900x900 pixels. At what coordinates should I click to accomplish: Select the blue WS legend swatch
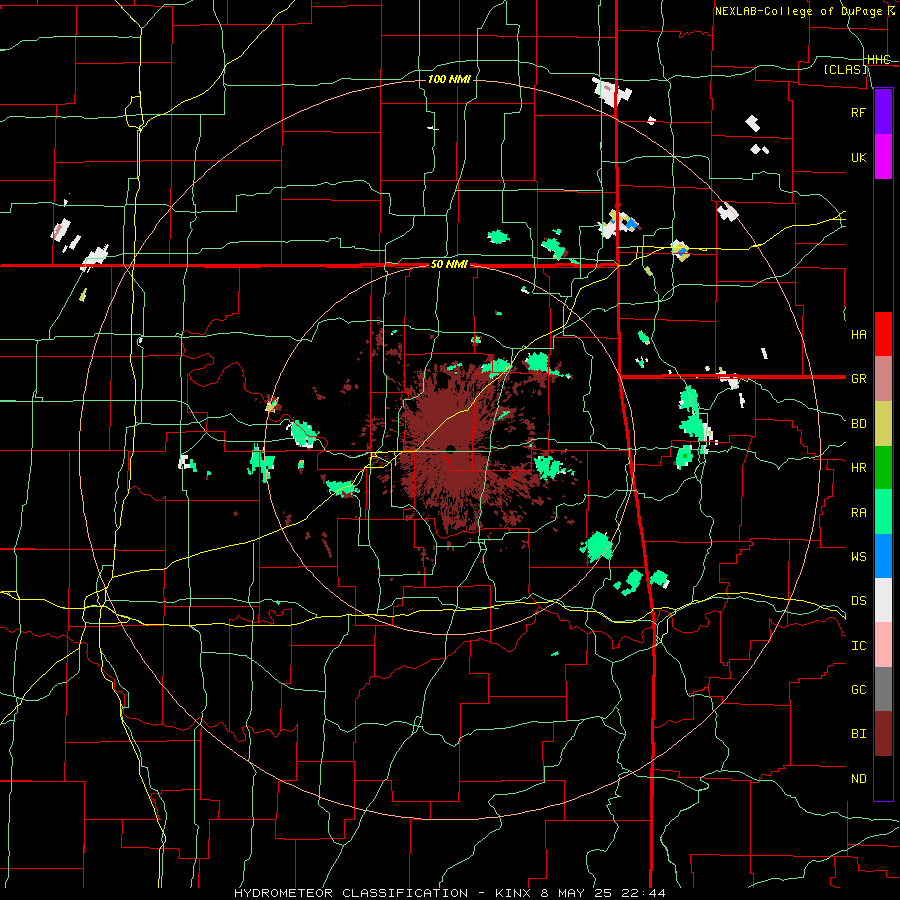(x=883, y=556)
